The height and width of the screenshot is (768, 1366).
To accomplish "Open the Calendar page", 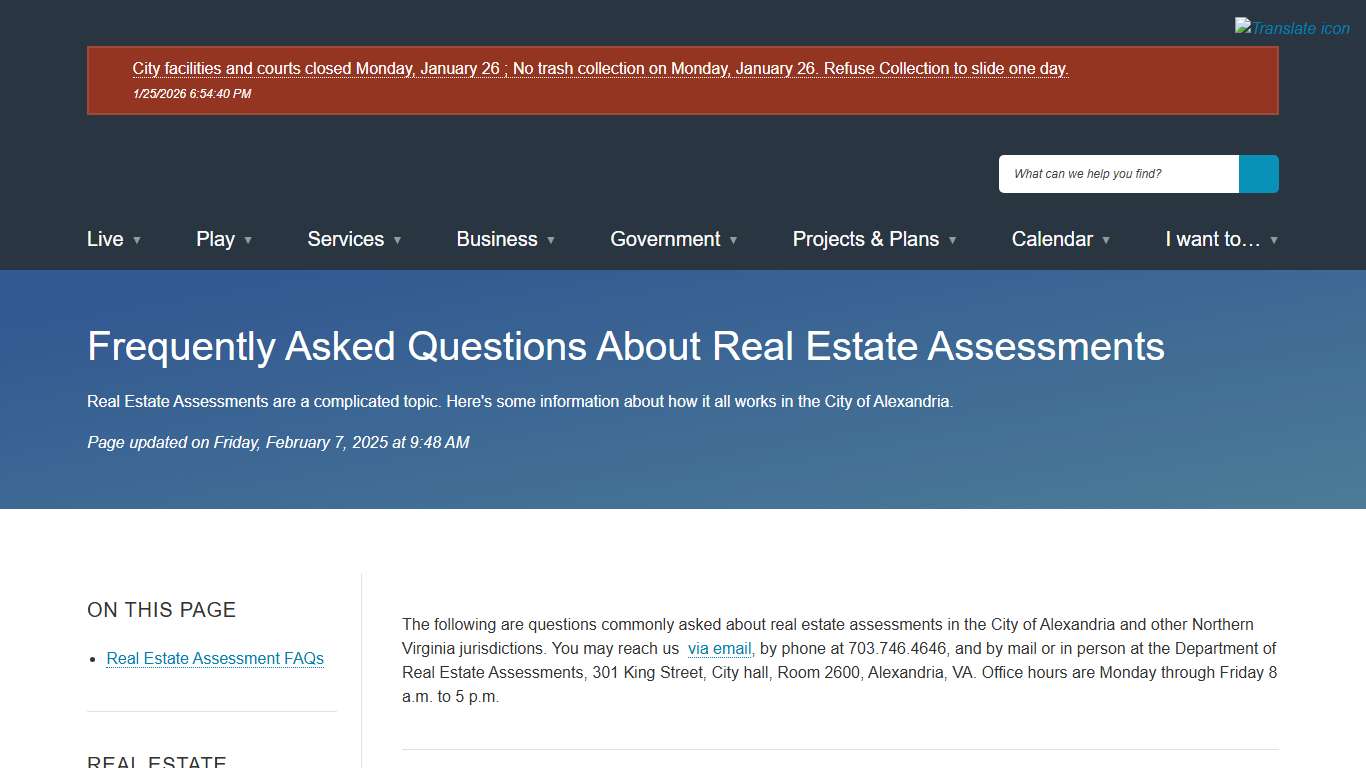I will (x=1052, y=239).
